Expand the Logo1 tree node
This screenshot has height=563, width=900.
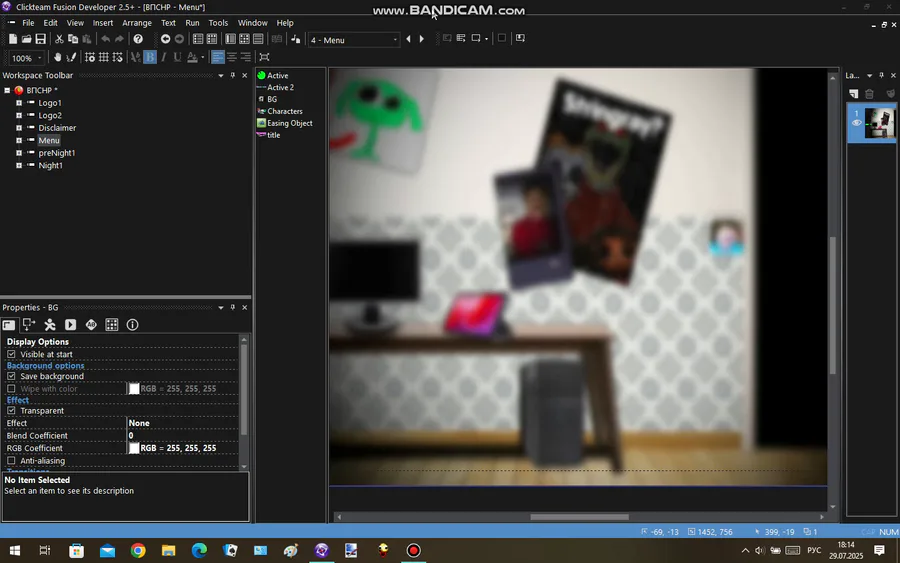[19, 103]
